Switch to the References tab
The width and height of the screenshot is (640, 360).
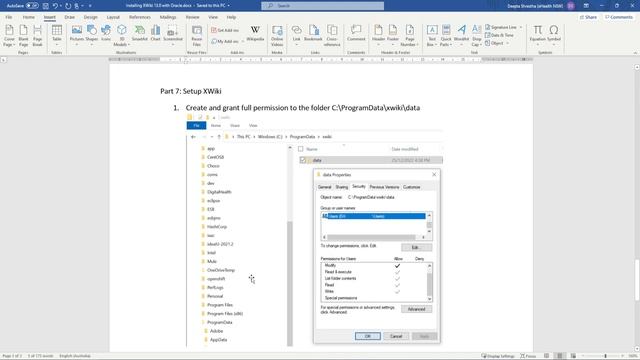140,17
